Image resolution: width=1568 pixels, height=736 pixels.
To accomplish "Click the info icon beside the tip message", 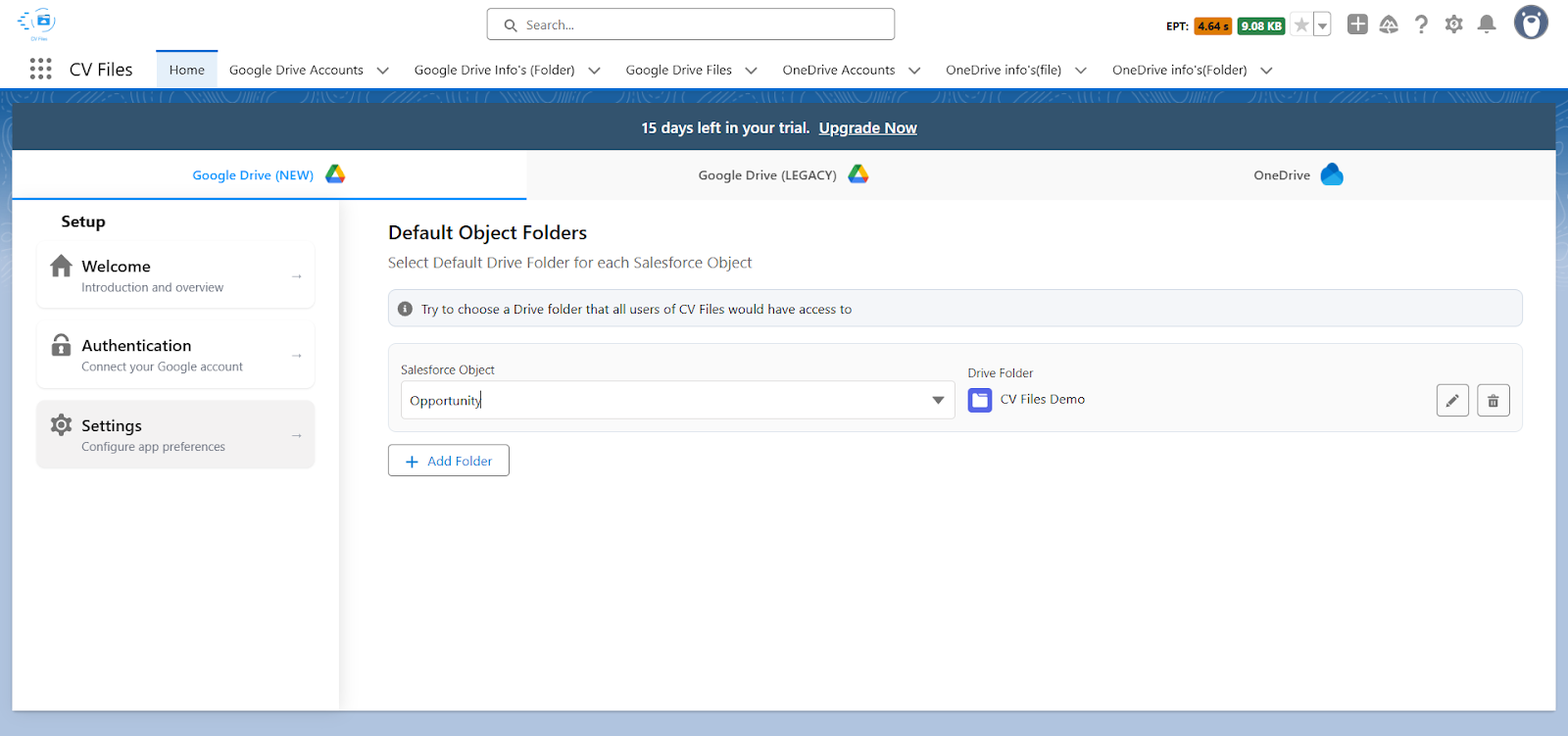I will 405,309.
